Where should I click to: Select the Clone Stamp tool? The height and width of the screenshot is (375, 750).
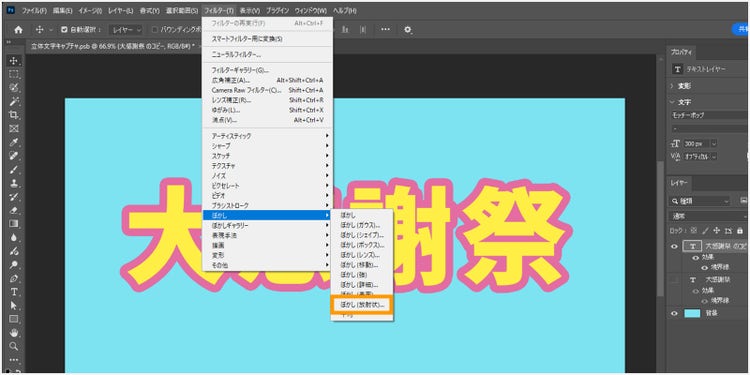(14, 183)
